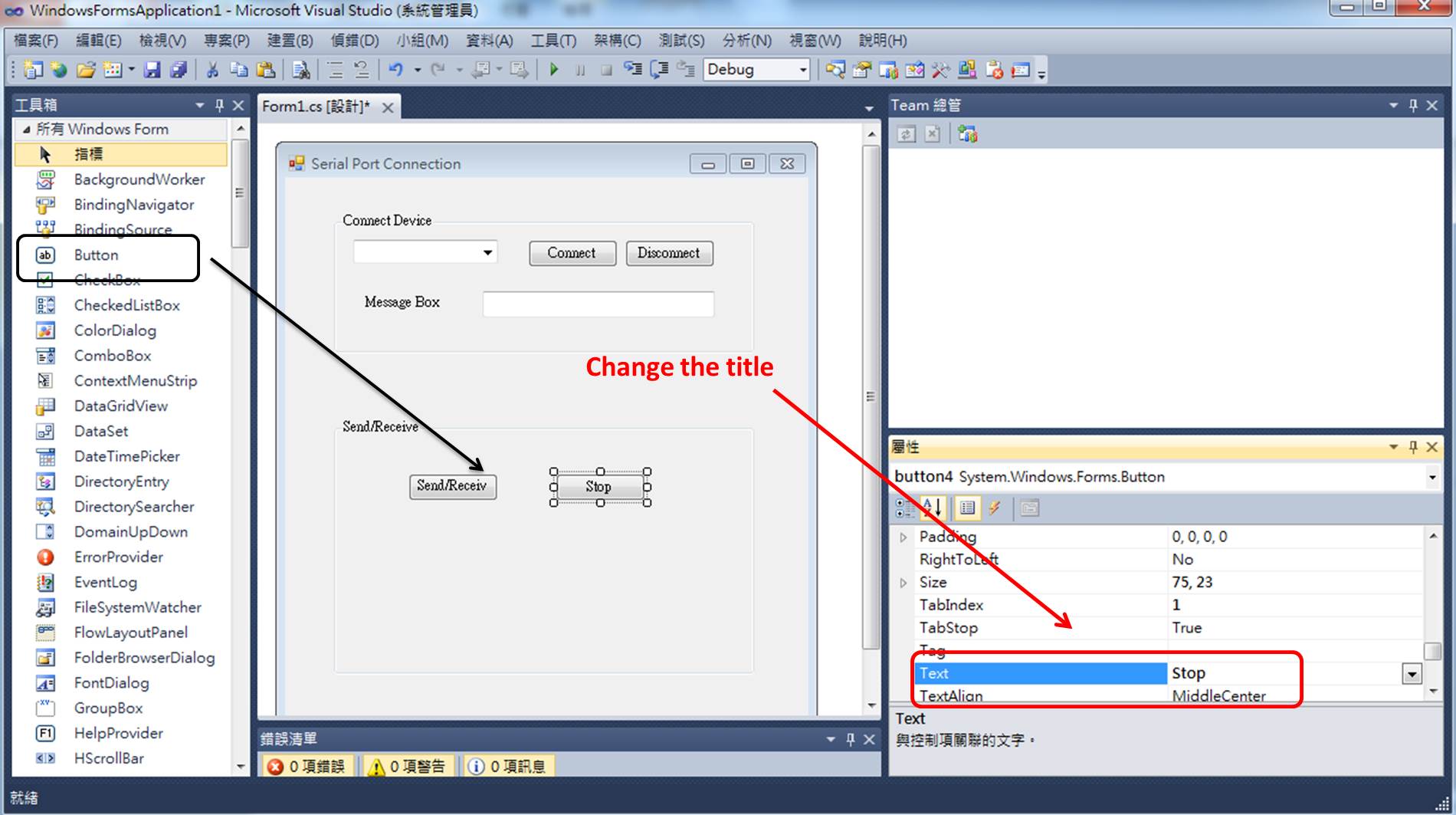Screen dimensions: 1456x815
Task: Click the Undo arrow icon
Action: [x=395, y=70]
